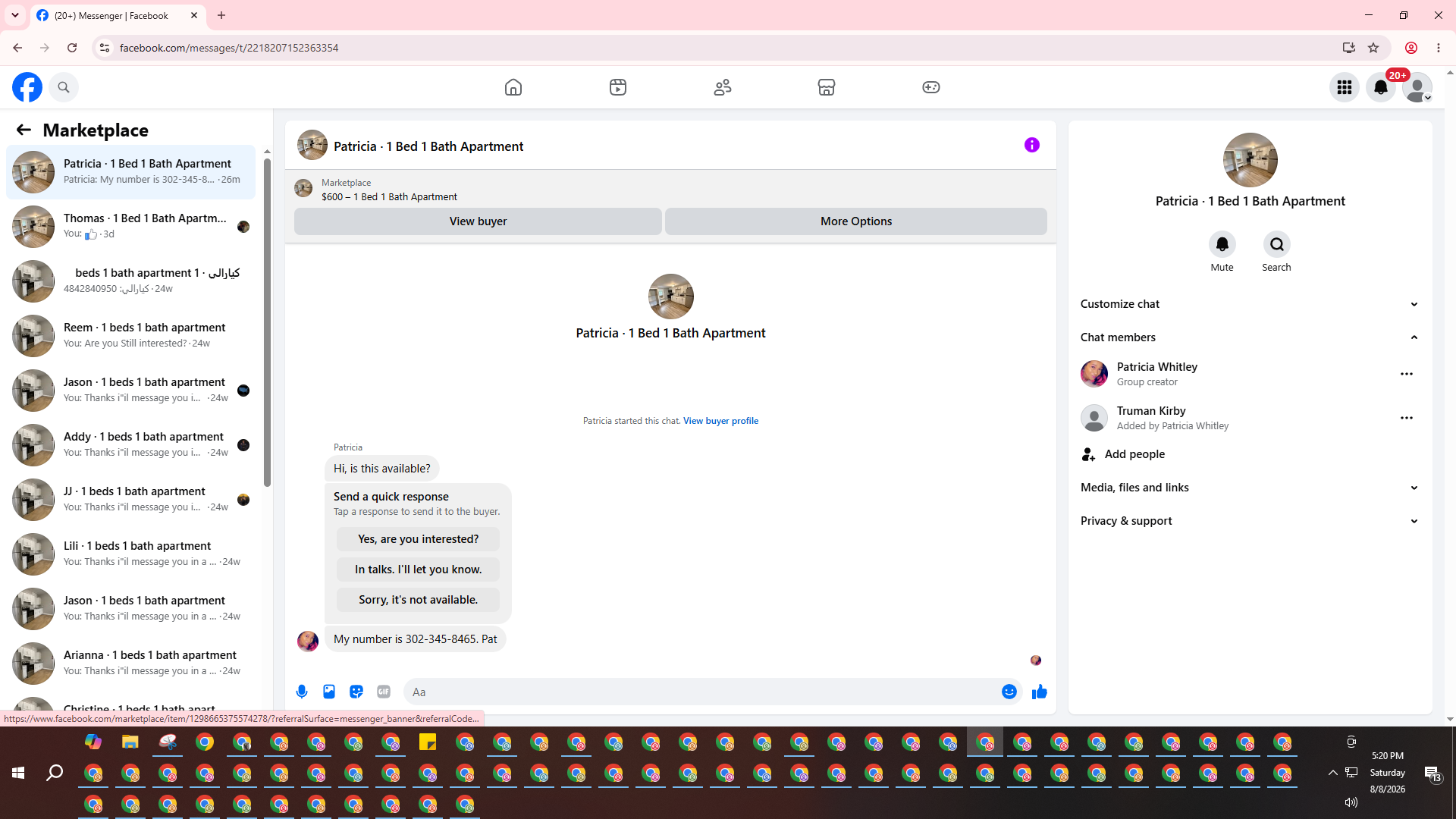The width and height of the screenshot is (1456, 819).
Task: Mute this conversation using the bell icon
Action: point(1222,244)
